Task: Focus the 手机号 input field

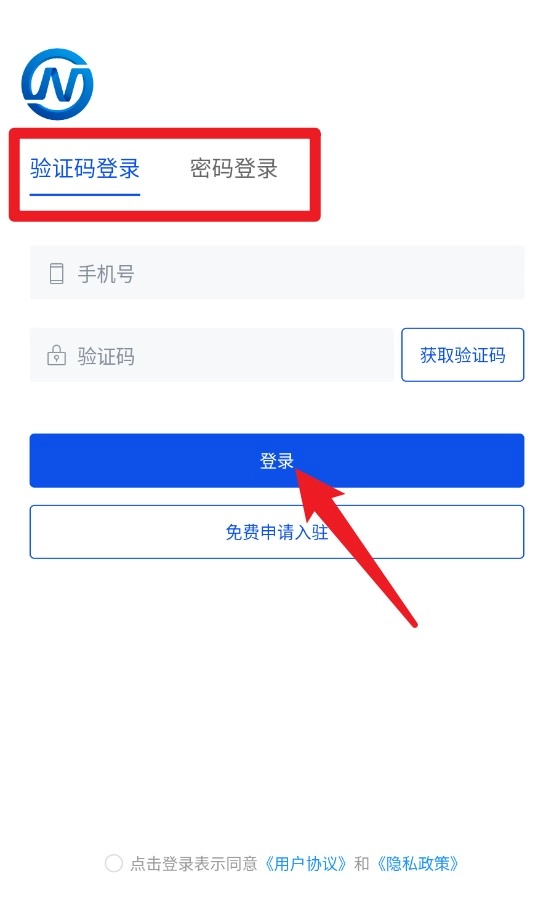Action: (277, 273)
